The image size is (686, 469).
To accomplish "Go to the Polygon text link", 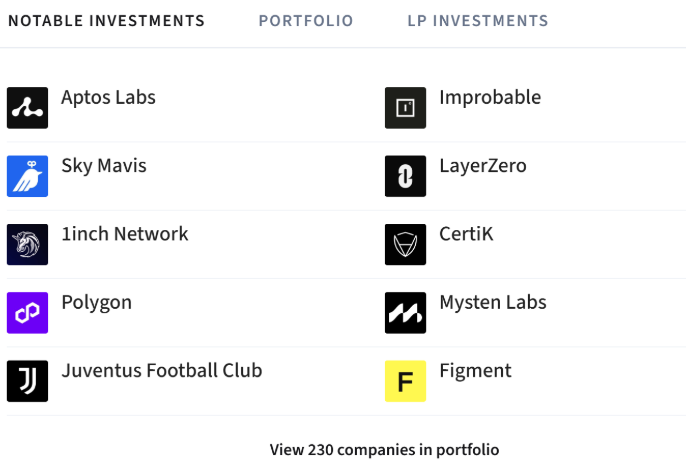I will tap(96, 302).
